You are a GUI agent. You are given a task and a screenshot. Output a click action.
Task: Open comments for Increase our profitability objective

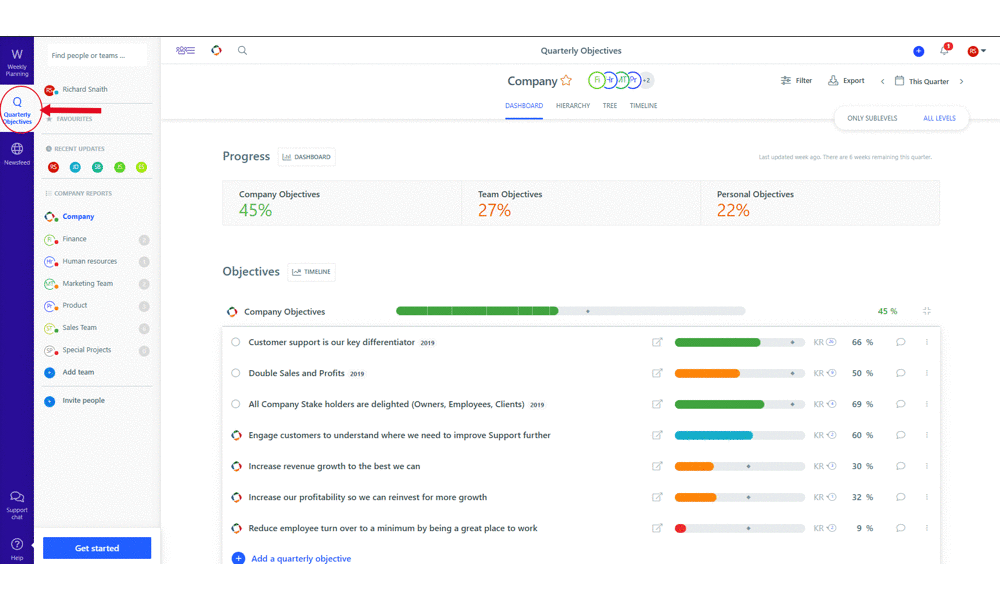901,497
